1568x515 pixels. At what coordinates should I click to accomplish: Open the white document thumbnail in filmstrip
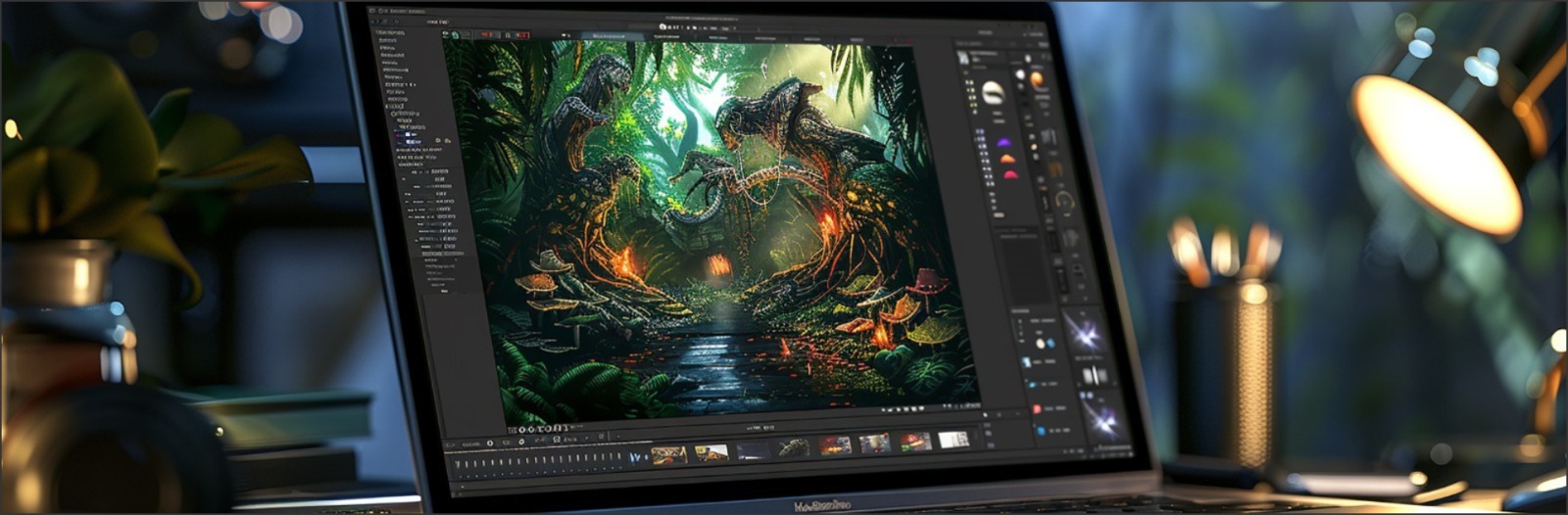click(x=953, y=441)
